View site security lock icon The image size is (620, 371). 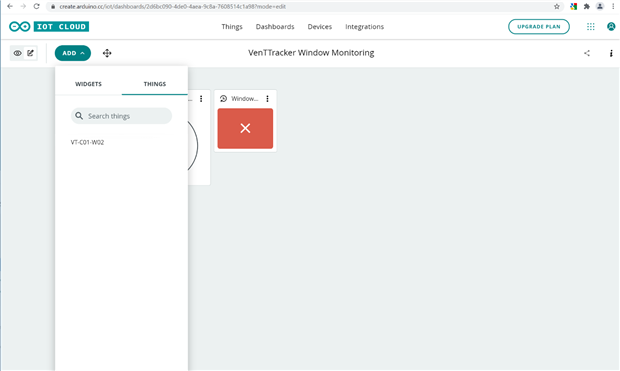(x=53, y=6)
